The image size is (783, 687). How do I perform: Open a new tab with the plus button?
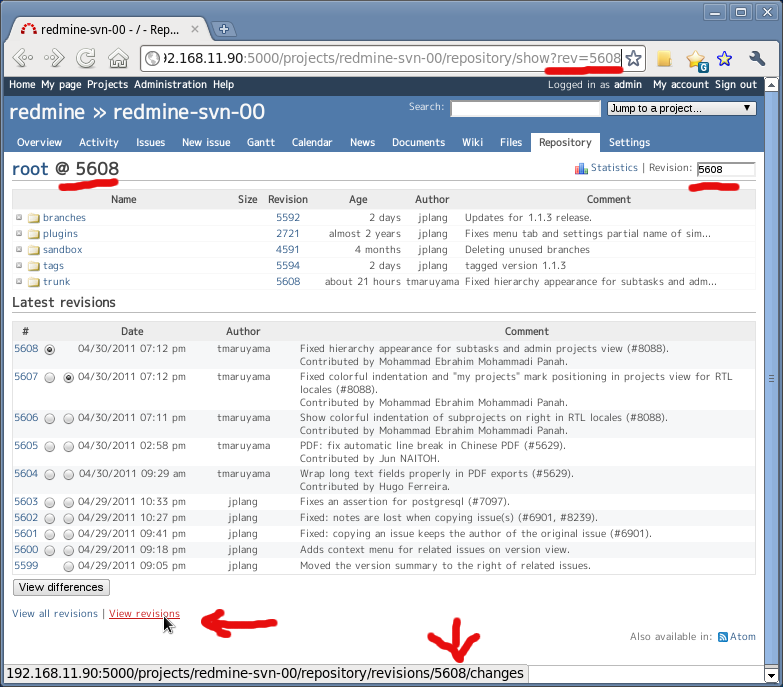point(224,29)
